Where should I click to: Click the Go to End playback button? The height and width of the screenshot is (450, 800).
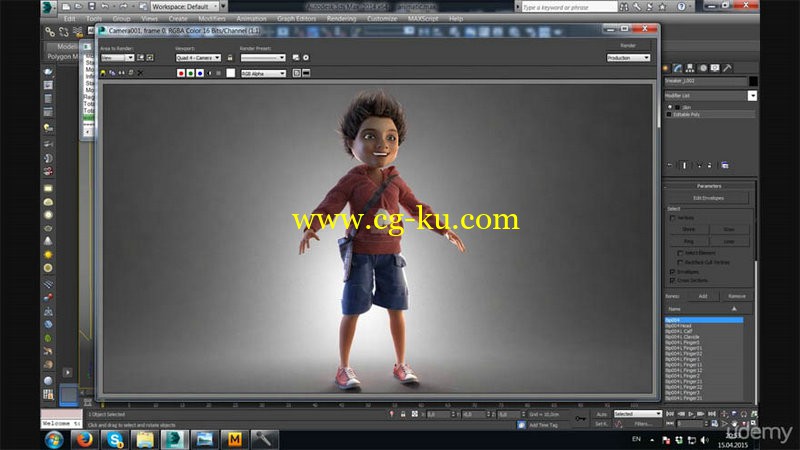(711, 414)
